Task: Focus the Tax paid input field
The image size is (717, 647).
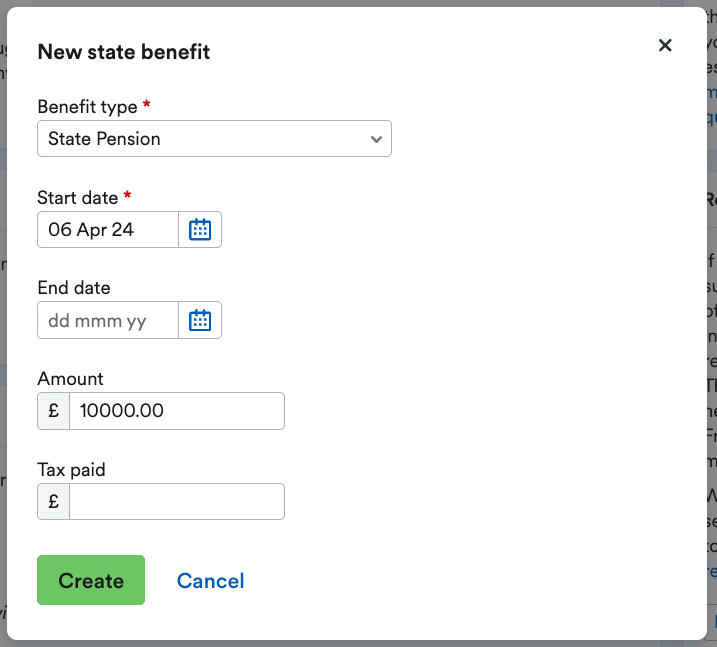Action: pyautogui.click(x=177, y=502)
